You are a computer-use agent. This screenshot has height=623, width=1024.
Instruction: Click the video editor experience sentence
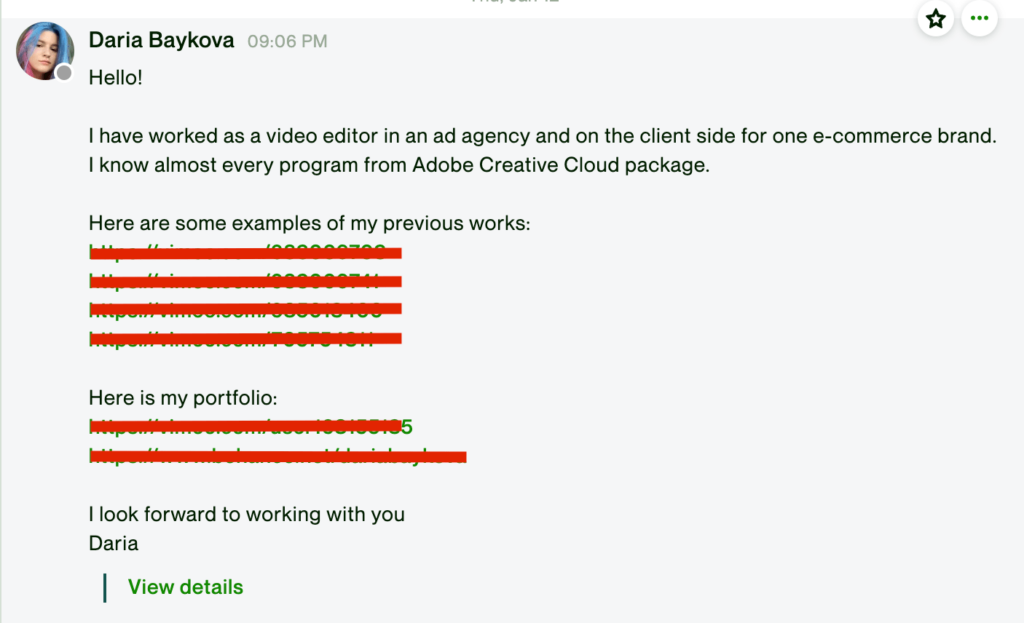tap(542, 136)
